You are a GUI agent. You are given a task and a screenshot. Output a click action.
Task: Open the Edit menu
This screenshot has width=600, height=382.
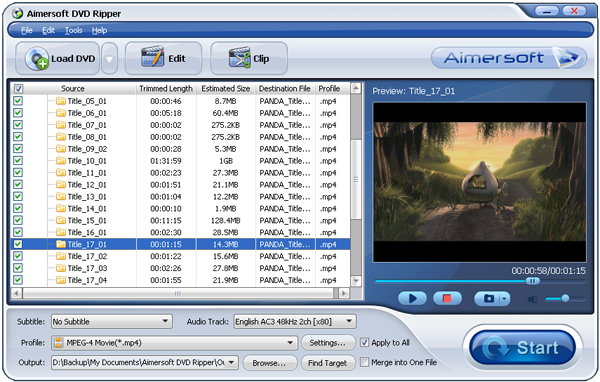(x=48, y=30)
